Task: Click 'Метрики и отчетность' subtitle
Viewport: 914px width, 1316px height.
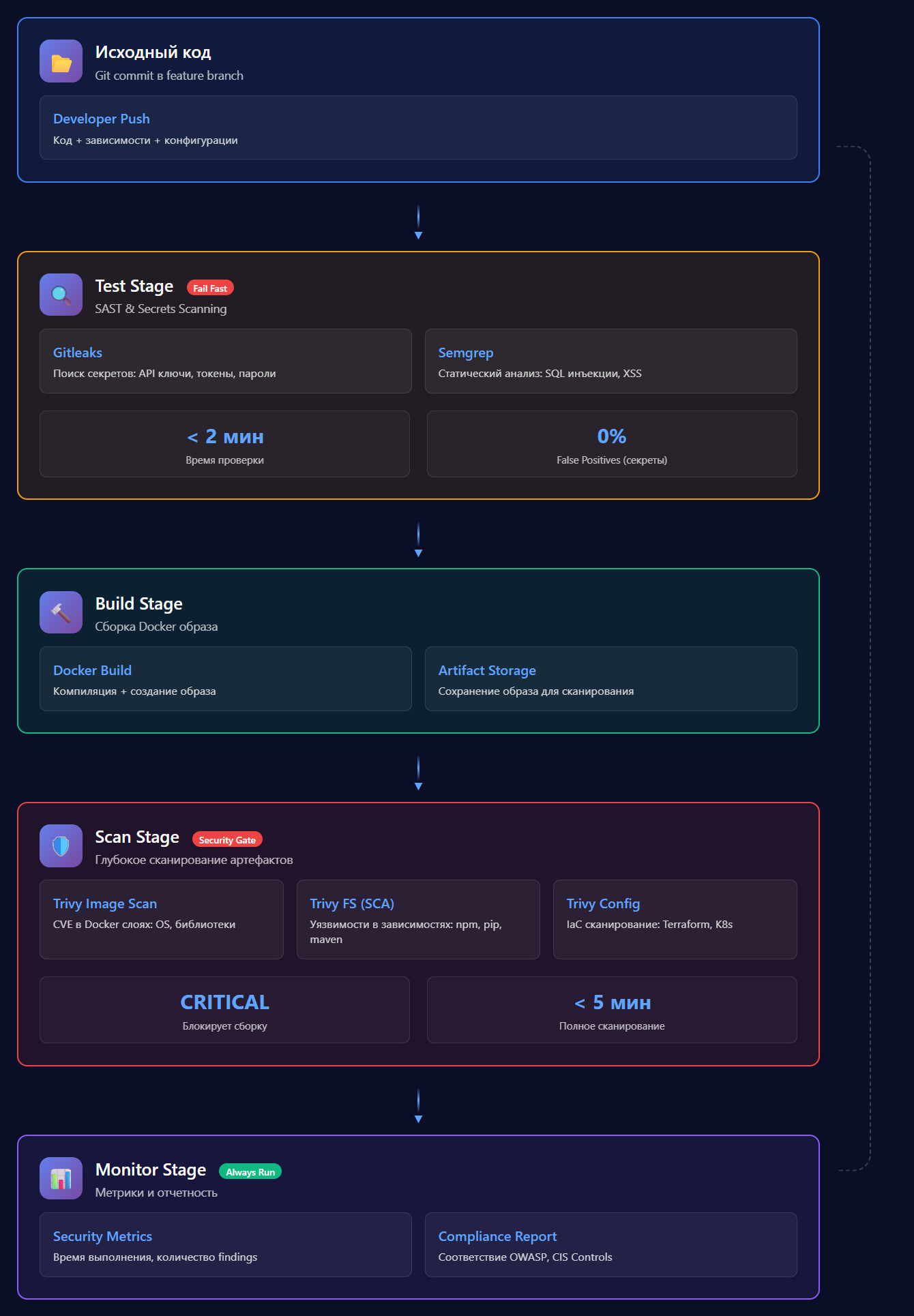Action: pos(156,1193)
